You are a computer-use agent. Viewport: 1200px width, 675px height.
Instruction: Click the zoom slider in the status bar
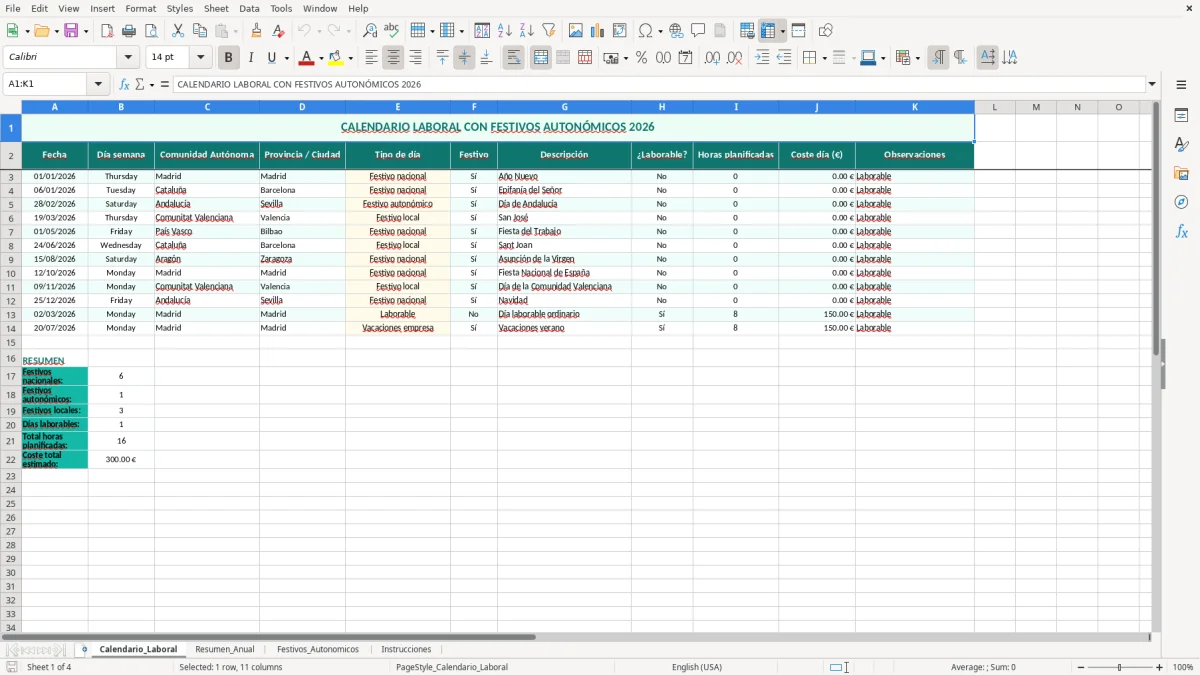tap(1120, 667)
